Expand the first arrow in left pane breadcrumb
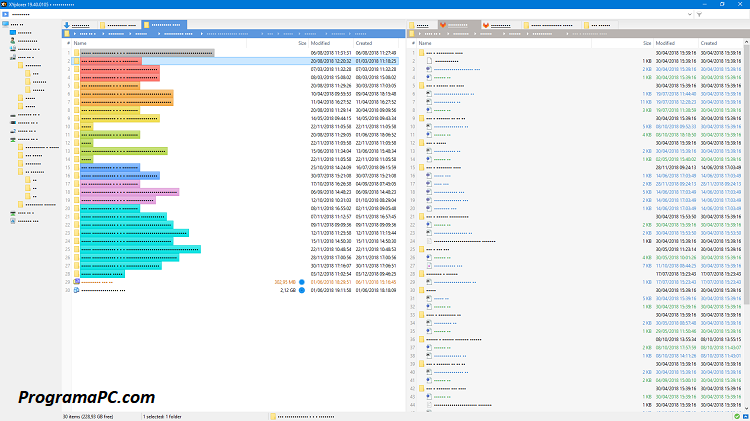 tap(76, 34)
